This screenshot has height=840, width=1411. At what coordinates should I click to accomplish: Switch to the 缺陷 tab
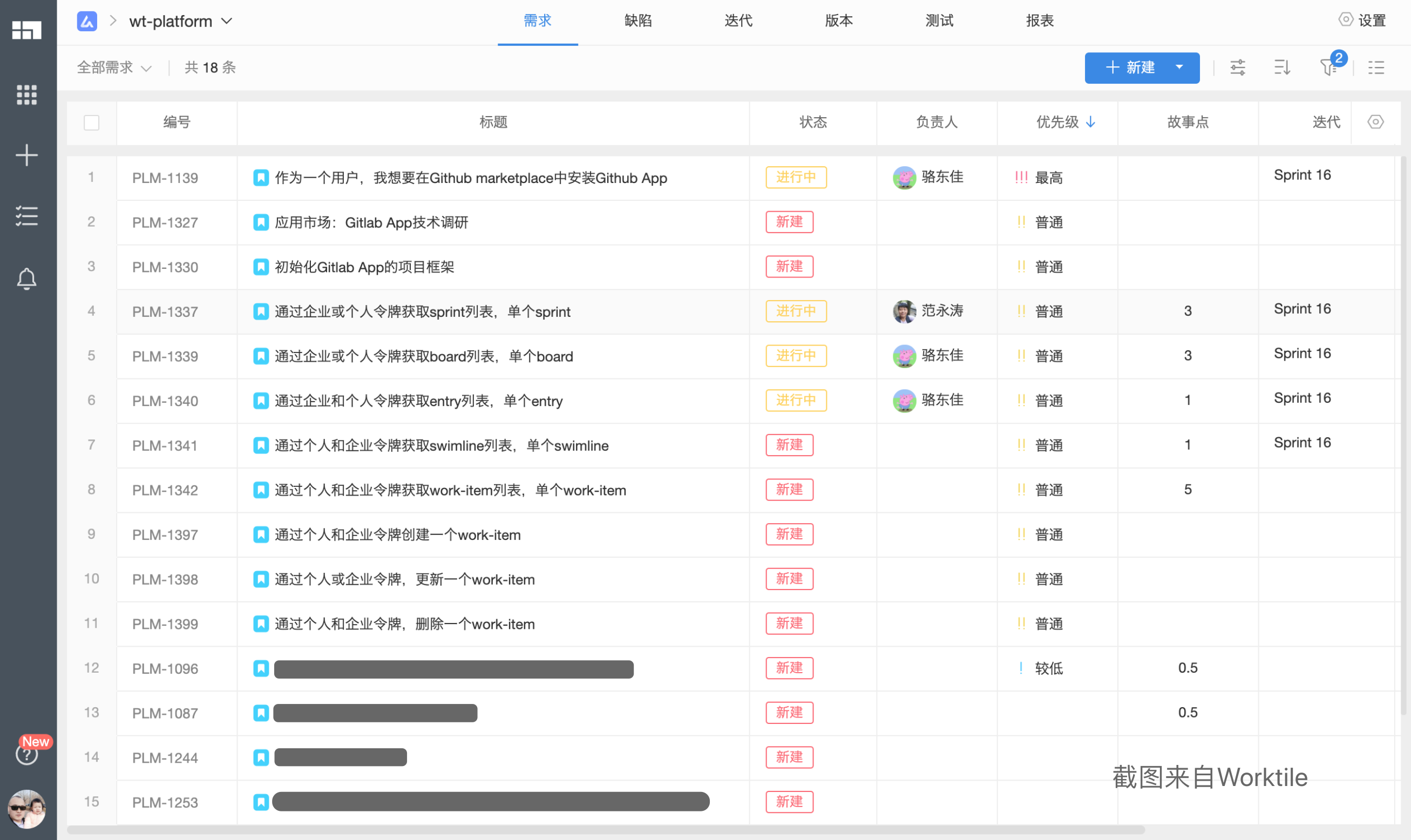point(638,21)
